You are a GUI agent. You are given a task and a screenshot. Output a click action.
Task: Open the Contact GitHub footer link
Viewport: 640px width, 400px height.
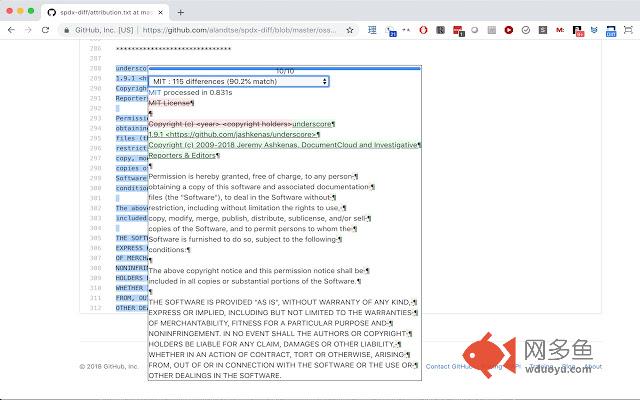pos(449,366)
